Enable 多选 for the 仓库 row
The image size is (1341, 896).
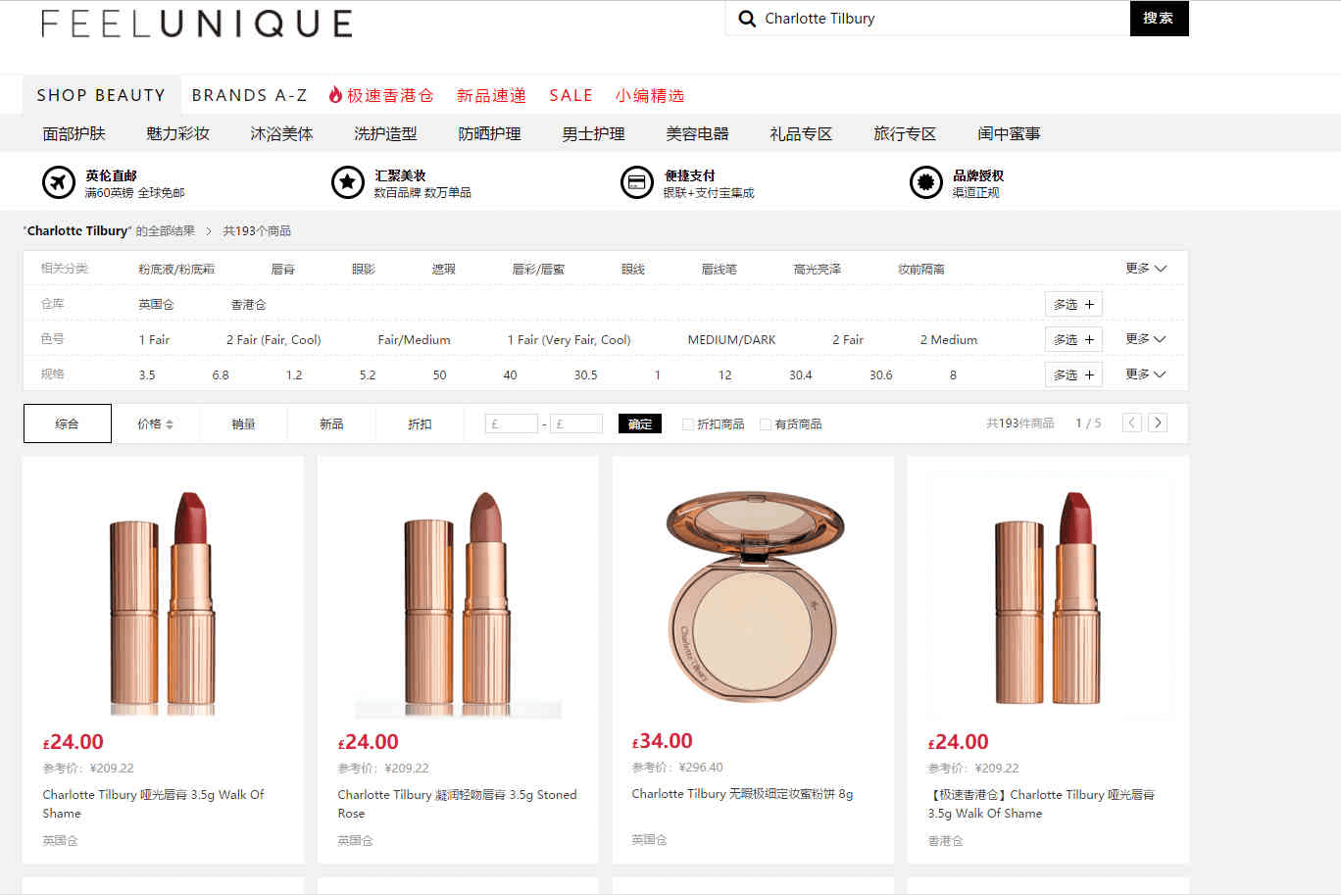(1073, 305)
